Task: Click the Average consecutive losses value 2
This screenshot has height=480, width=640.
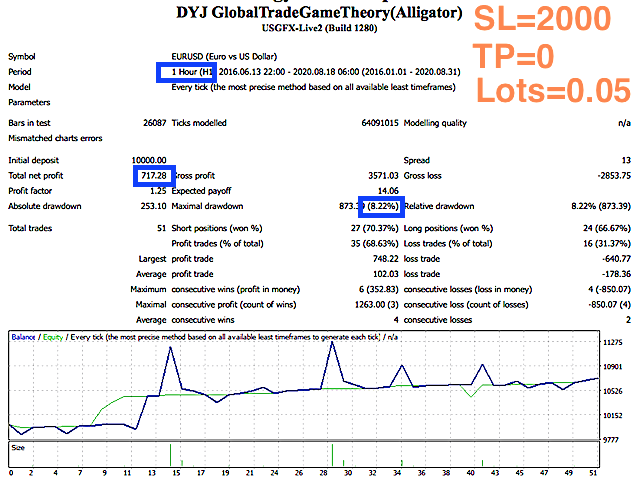Action: tap(628, 320)
